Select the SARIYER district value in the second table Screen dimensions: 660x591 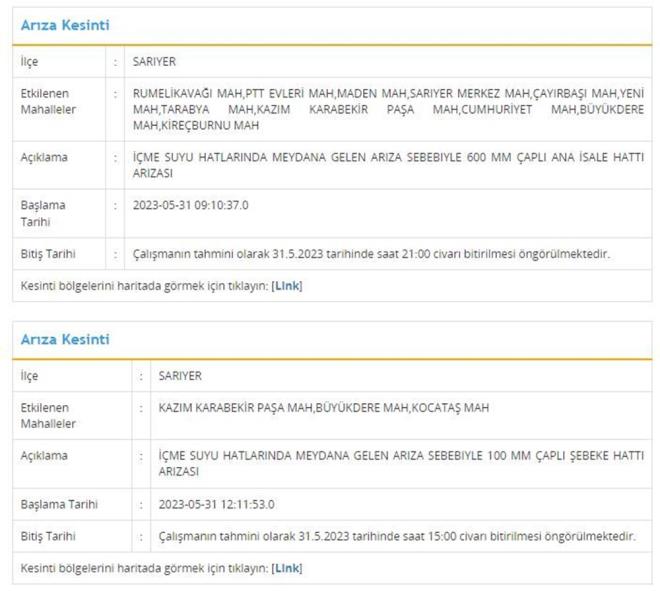tap(180, 376)
